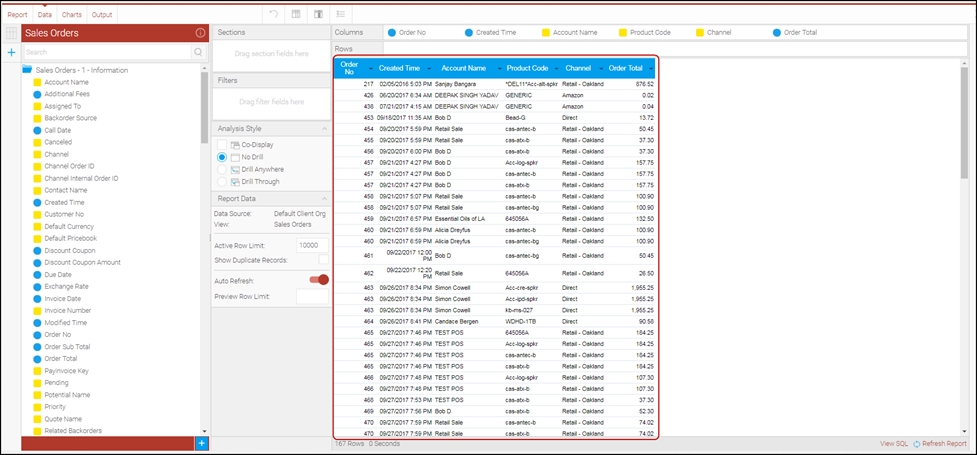Click the Channel yellow icon in Columns
977x455 pixels.
tap(700, 32)
